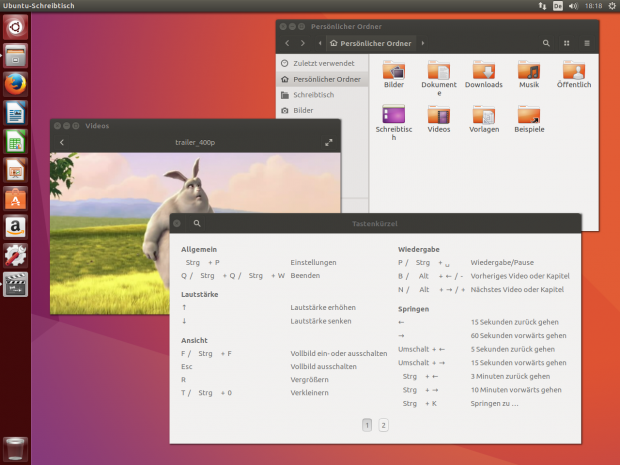The height and width of the screenshot is (465, 620).
Task: Select Persönlicher Ordner in sidebar
Action: 322,79
